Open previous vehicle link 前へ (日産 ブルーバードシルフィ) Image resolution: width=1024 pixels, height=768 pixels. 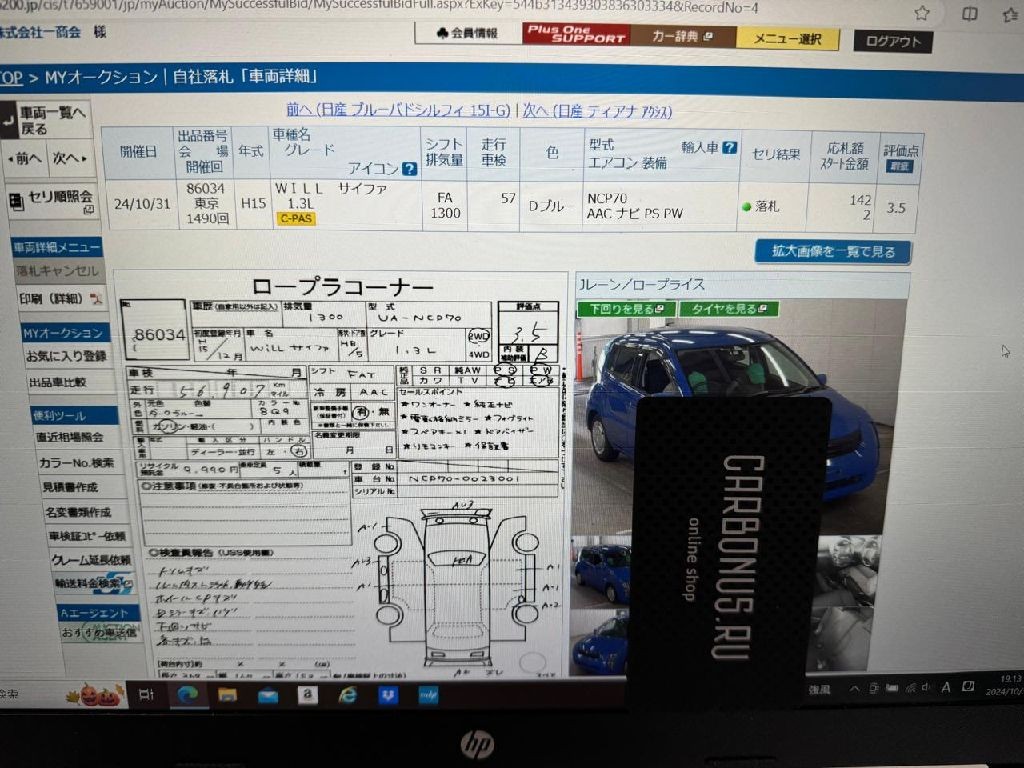click(398, 110)
